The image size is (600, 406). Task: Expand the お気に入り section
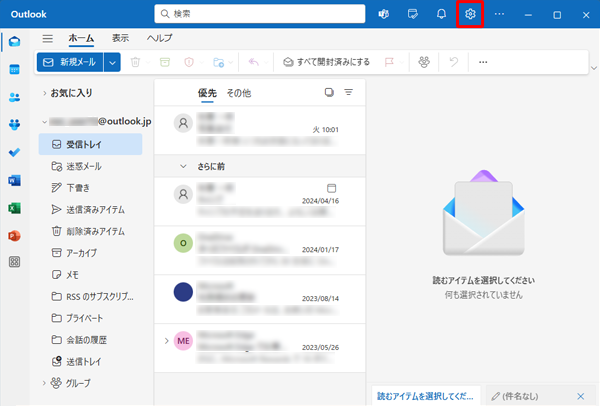[x=44, y=93]
